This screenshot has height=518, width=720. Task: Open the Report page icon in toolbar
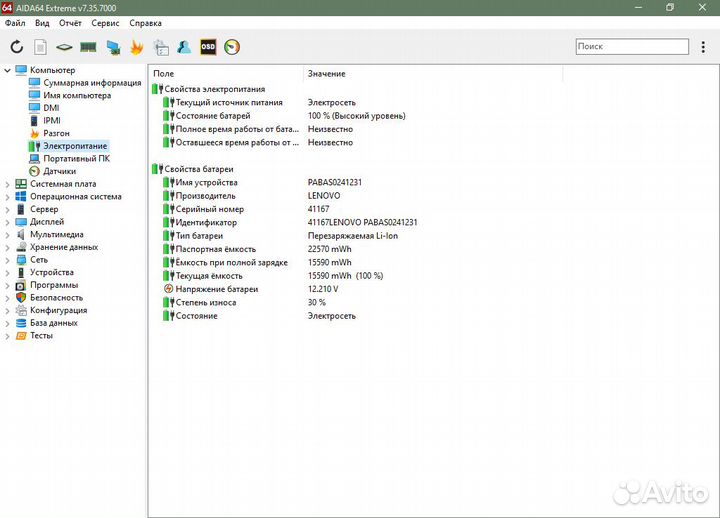tap(40, 47)
